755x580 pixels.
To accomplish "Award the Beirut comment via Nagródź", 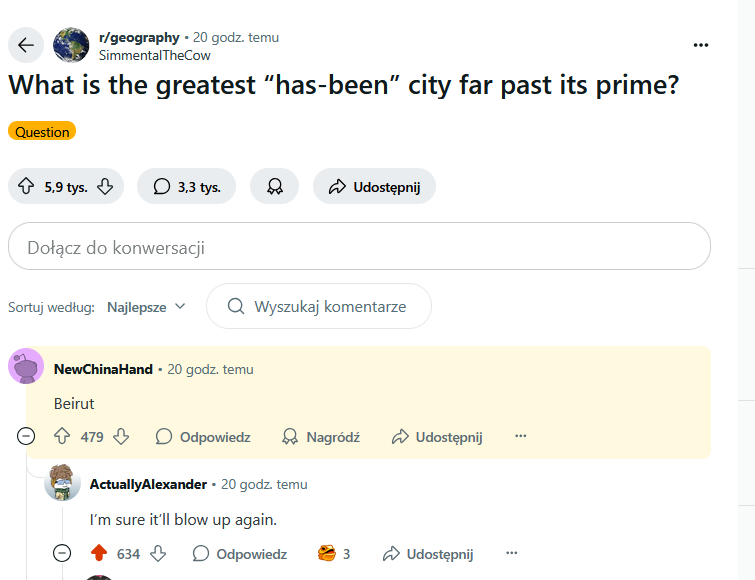I will (320, 437).
